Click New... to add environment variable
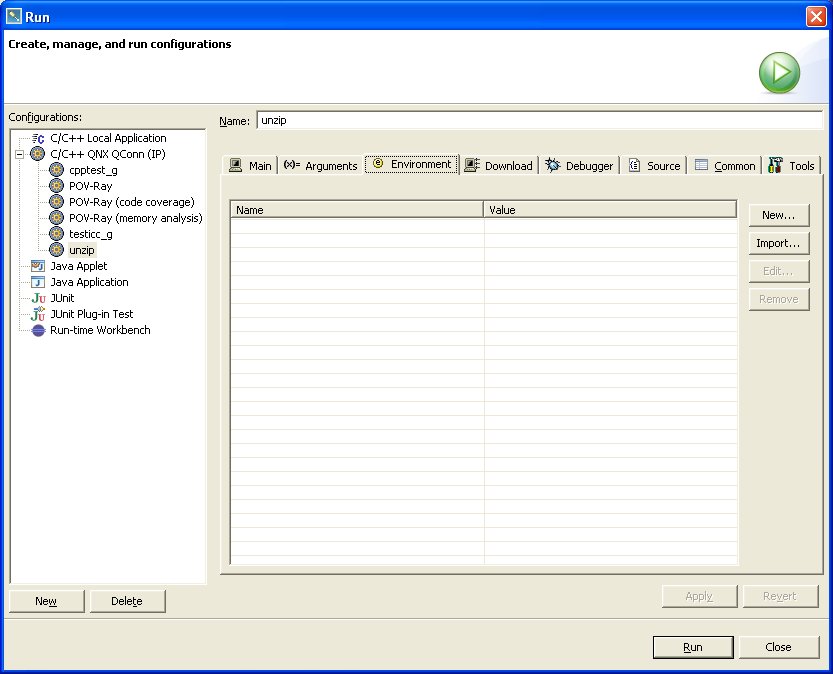The height and width of the screenshot is (674, 833). pyautogui.click(x=778, y=215)
